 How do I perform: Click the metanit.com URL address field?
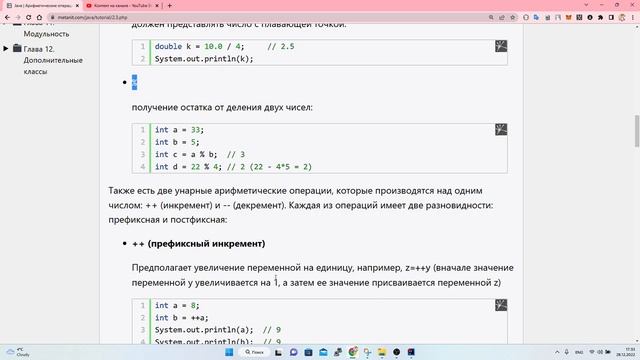[269, 18]
